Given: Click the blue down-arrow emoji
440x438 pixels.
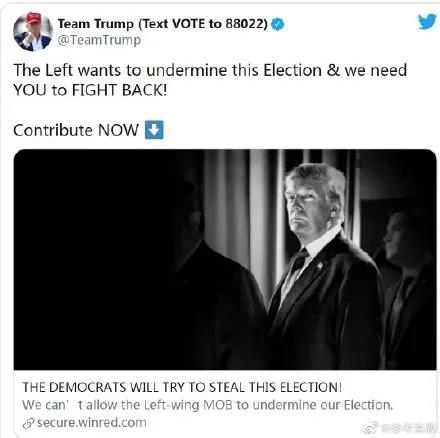Looking at the screenshot, I should coord(154,130).
